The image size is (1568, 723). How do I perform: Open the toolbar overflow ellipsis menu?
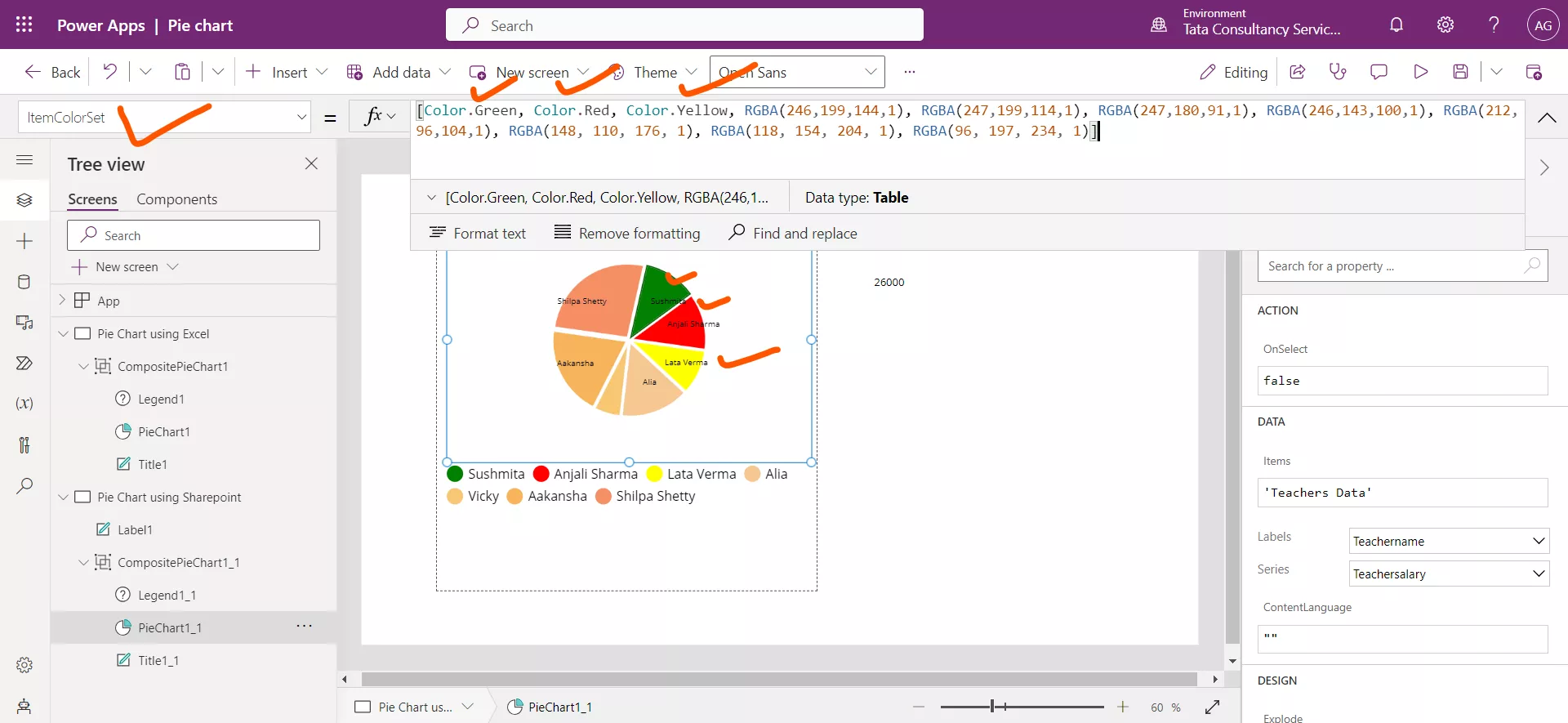pos(910,72)
